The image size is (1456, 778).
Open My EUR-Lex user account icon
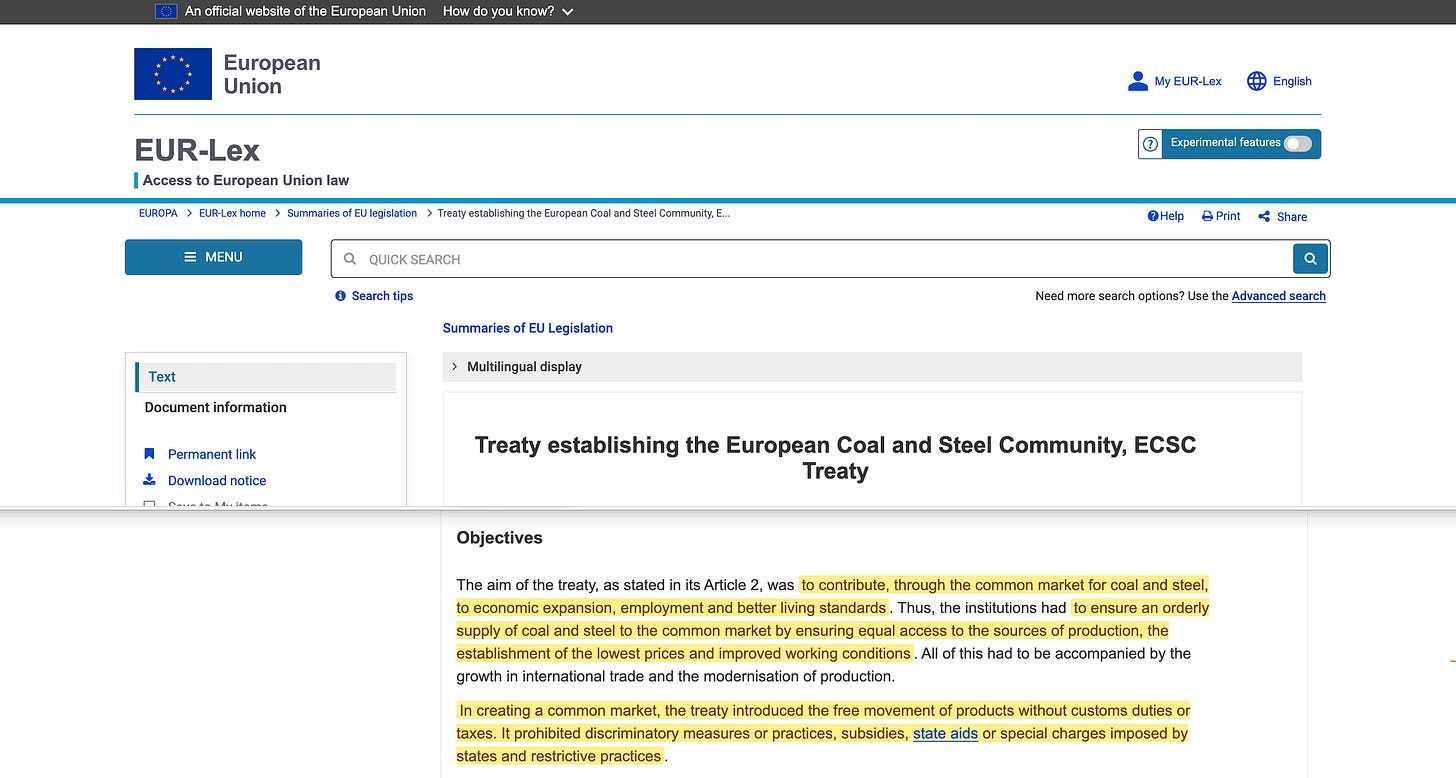click(1137, 81)
